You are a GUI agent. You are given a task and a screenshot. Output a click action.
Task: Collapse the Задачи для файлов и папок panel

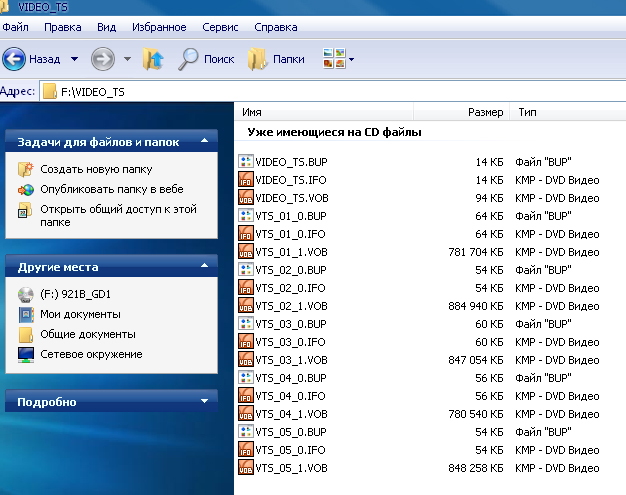[x=204, y=141]
